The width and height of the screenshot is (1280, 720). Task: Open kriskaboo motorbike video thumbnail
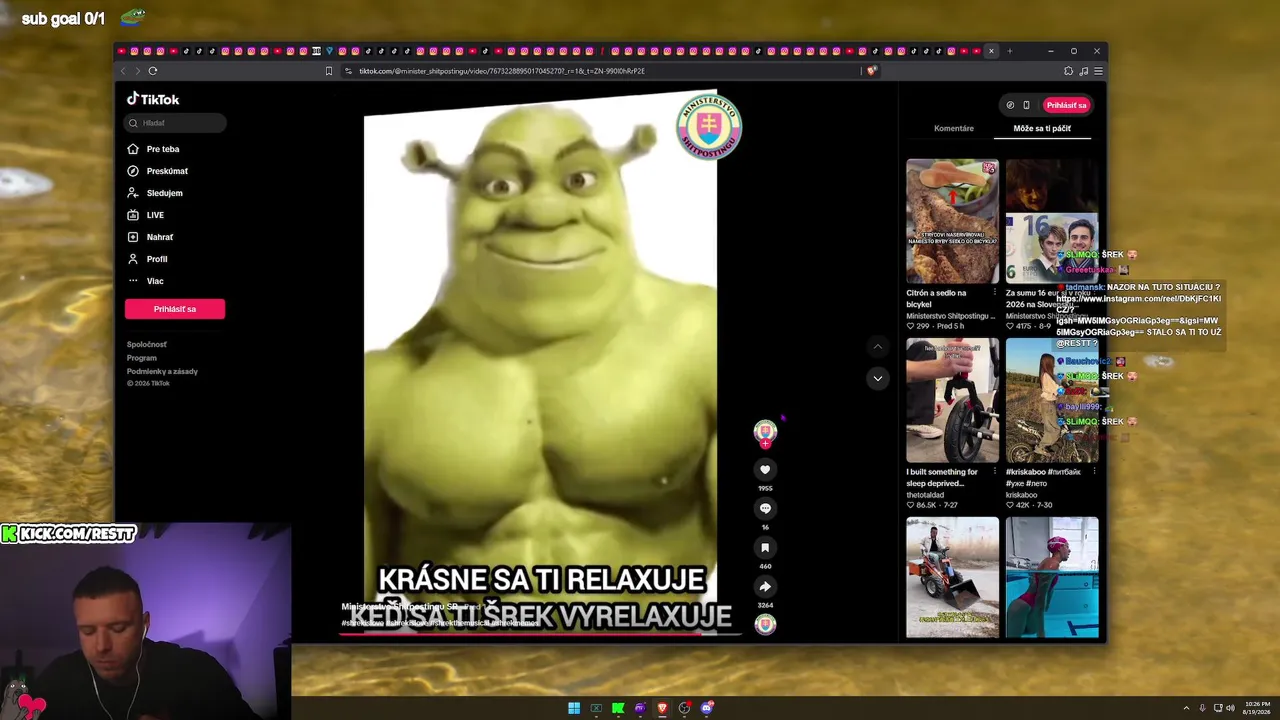tap(1052, 400)
